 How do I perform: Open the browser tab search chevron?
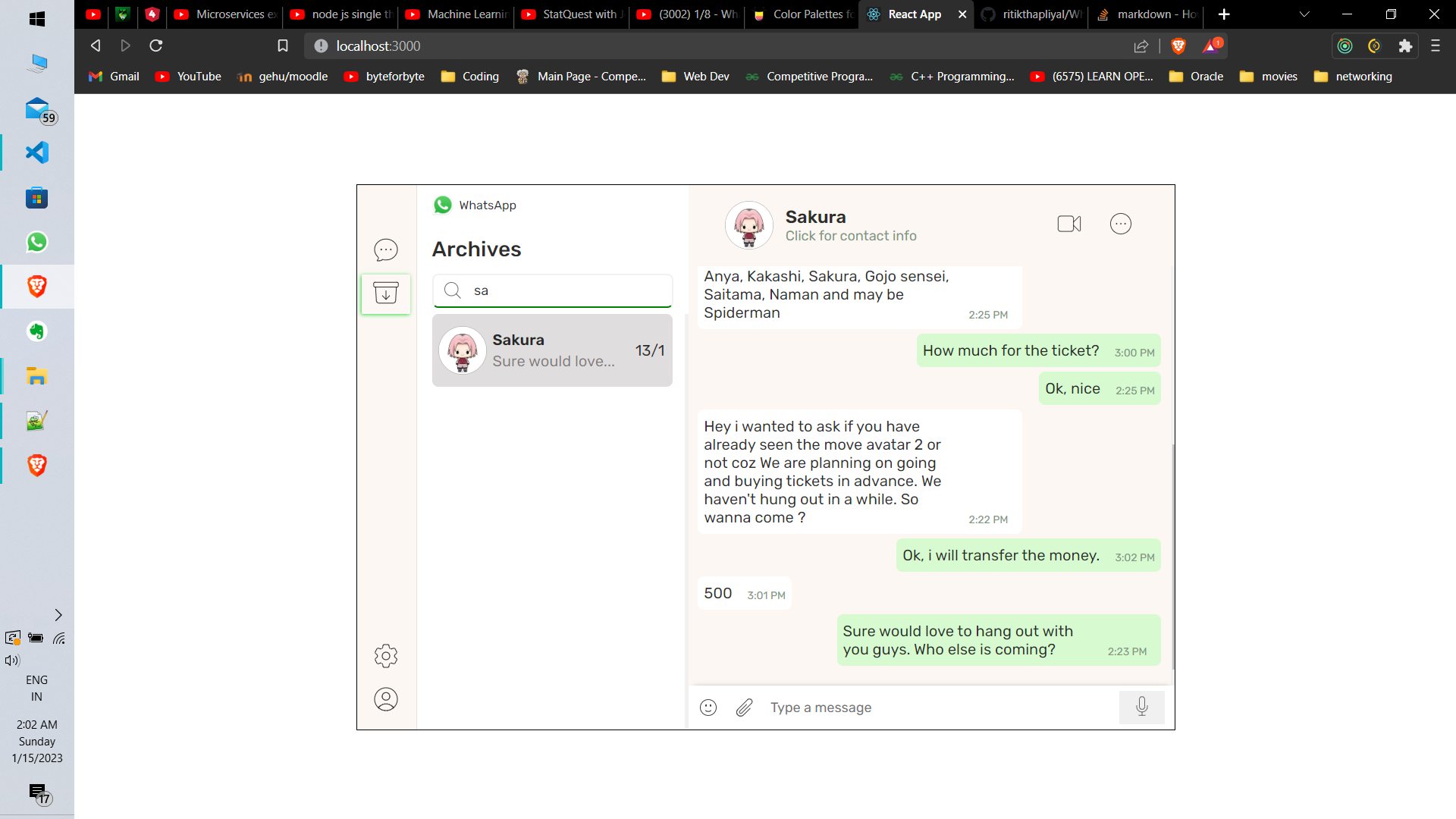click(1303, 14)
